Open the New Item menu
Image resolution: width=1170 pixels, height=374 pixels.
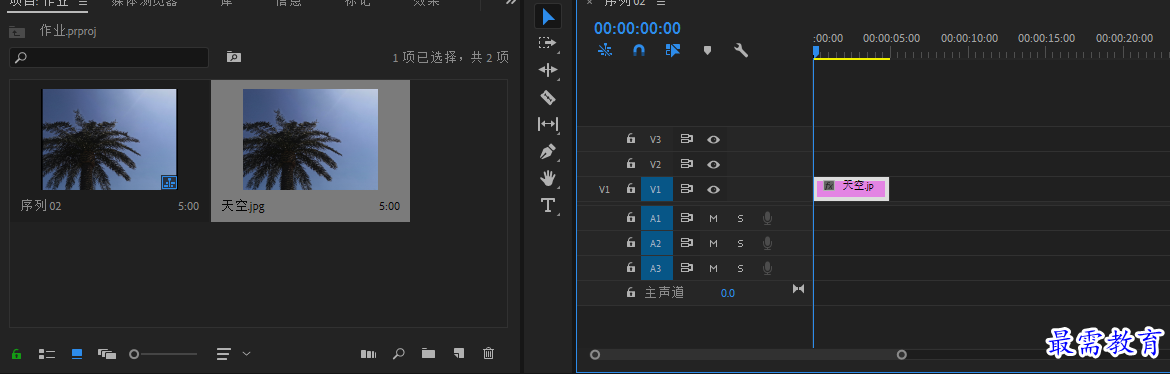459,354
